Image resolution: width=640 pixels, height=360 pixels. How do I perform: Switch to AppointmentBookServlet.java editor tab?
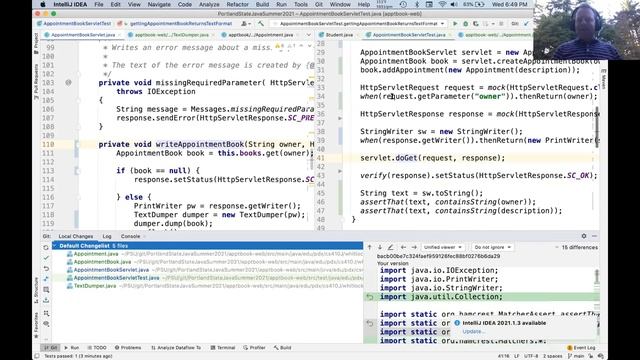pyautogui.click(x=83, y=35)
